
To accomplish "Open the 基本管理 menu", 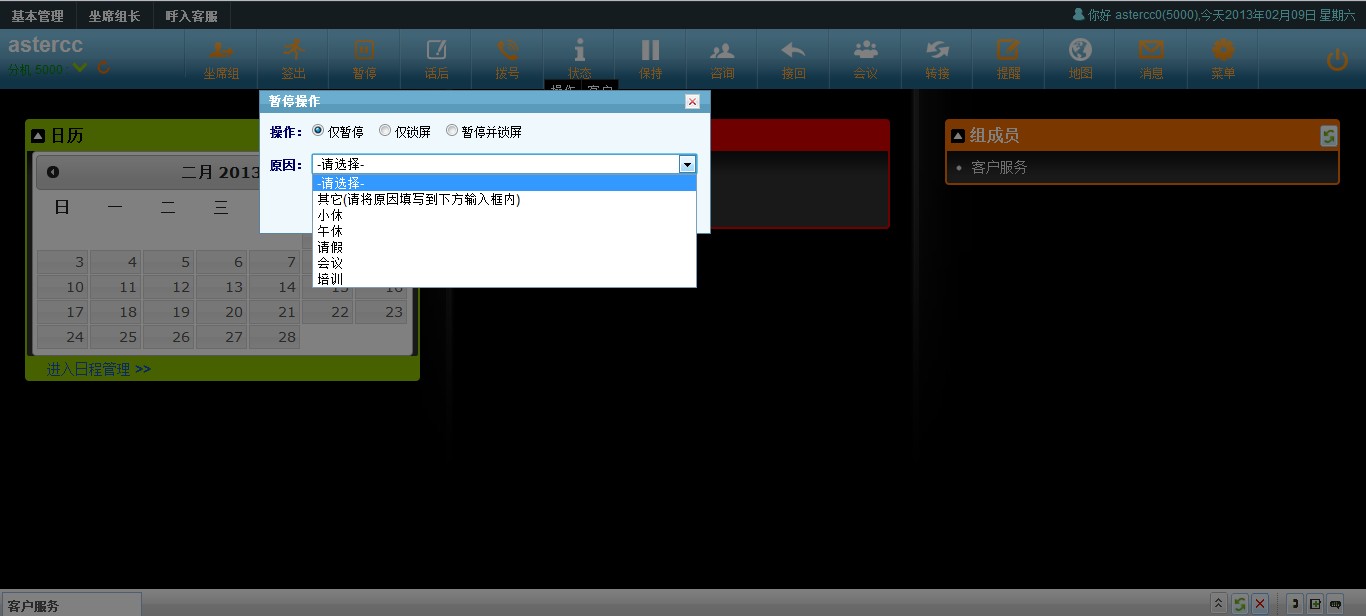I will coord(37,16).
